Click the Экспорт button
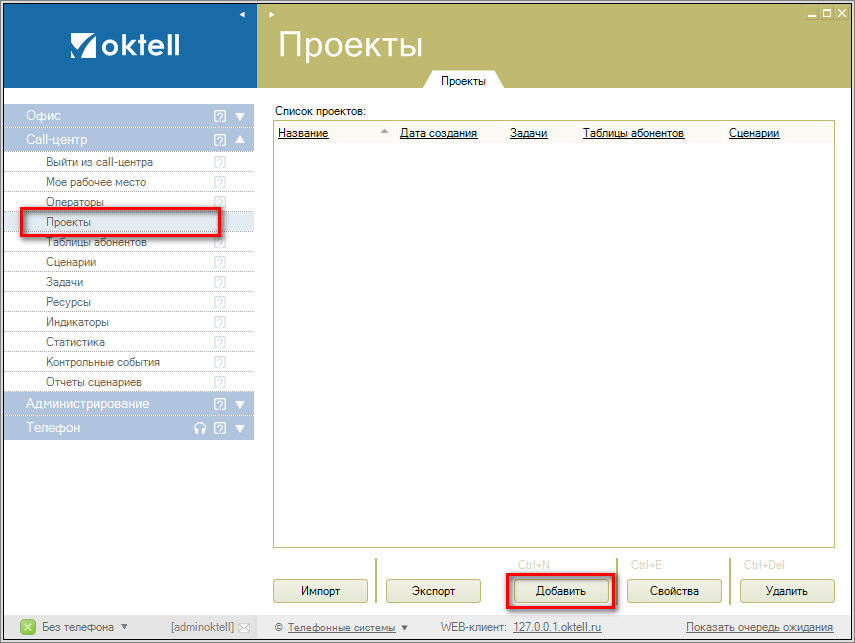Screen dimensions: 855x643 pyautogui.click(x=433, y=591)
